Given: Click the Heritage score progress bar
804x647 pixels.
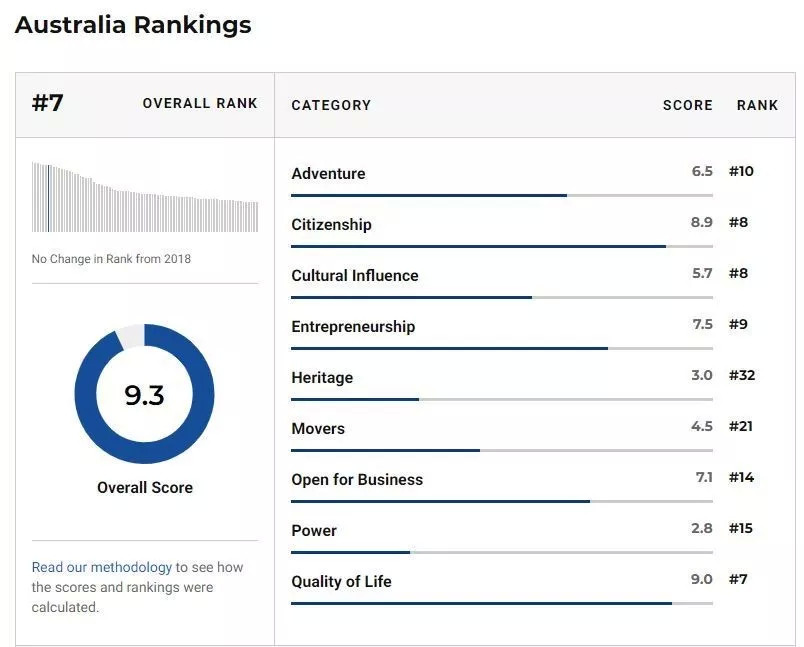Looking at the screenshot, I should (x=502, y=399).
